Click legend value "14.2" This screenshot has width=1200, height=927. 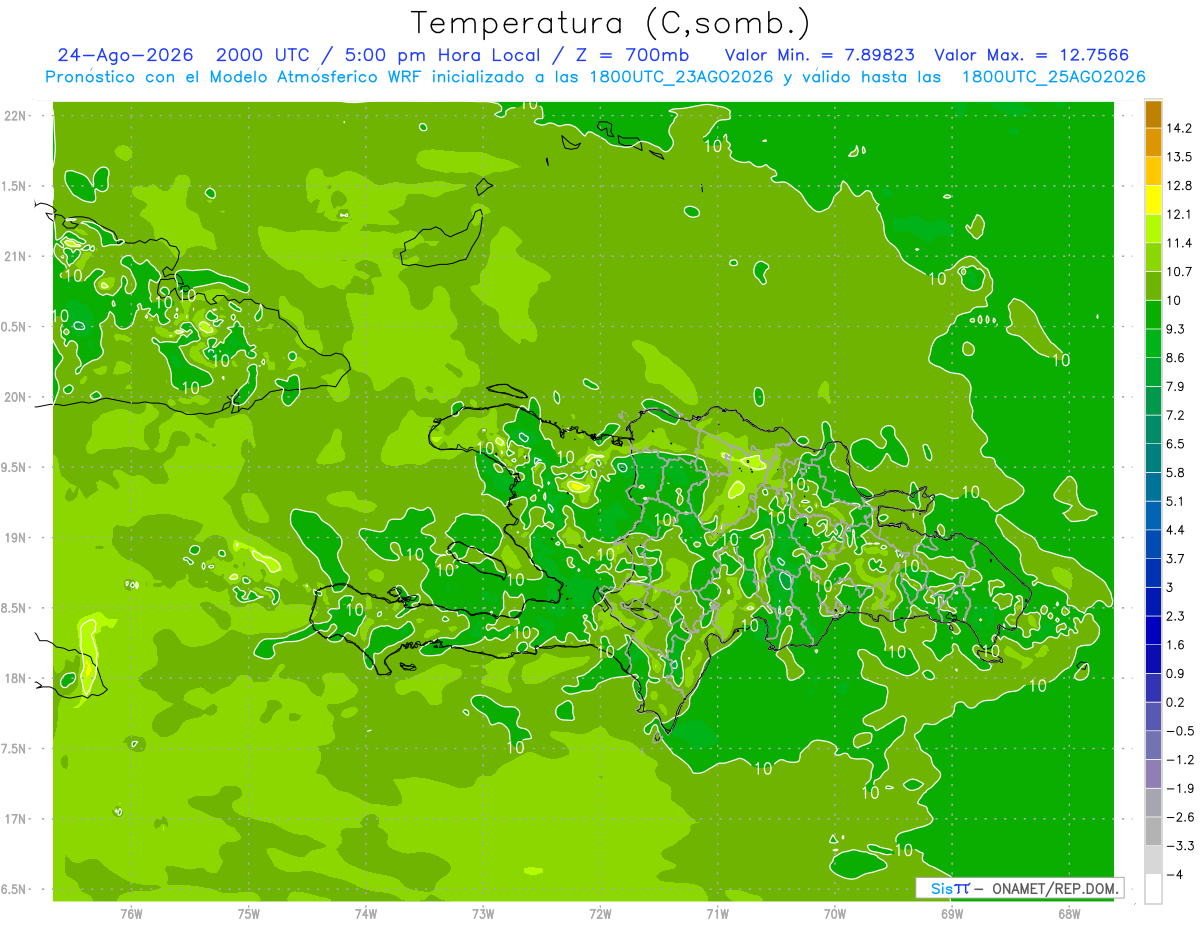(x=1179, y=128)
